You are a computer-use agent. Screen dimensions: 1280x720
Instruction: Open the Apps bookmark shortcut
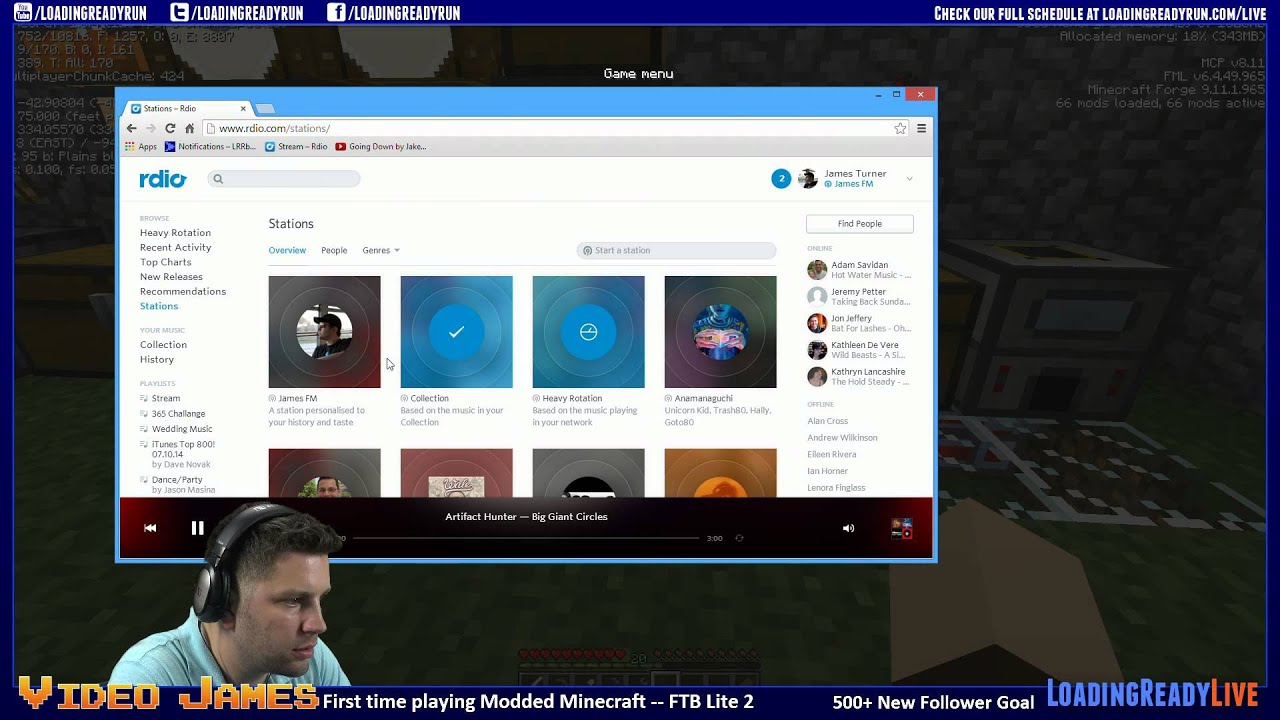point(141,146)
